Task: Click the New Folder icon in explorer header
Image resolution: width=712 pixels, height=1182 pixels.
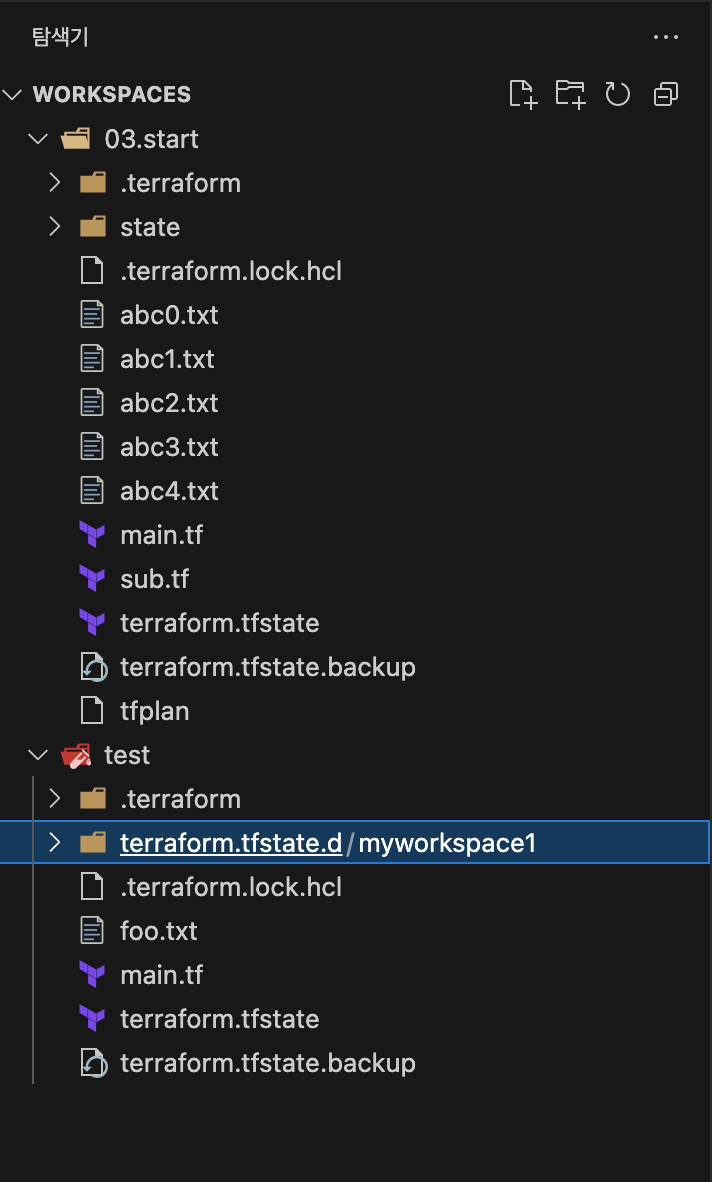Action: [570, 94]
